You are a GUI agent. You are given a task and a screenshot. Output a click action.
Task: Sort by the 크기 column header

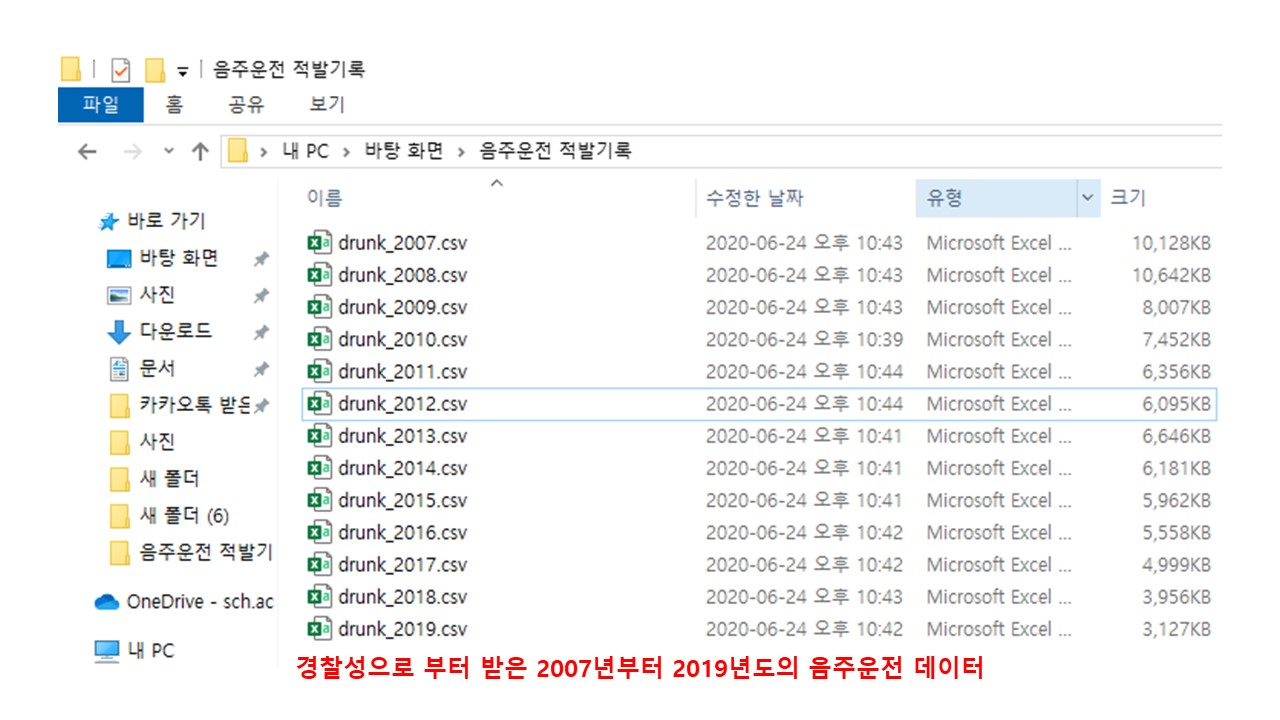click(x=1128, y=198)
